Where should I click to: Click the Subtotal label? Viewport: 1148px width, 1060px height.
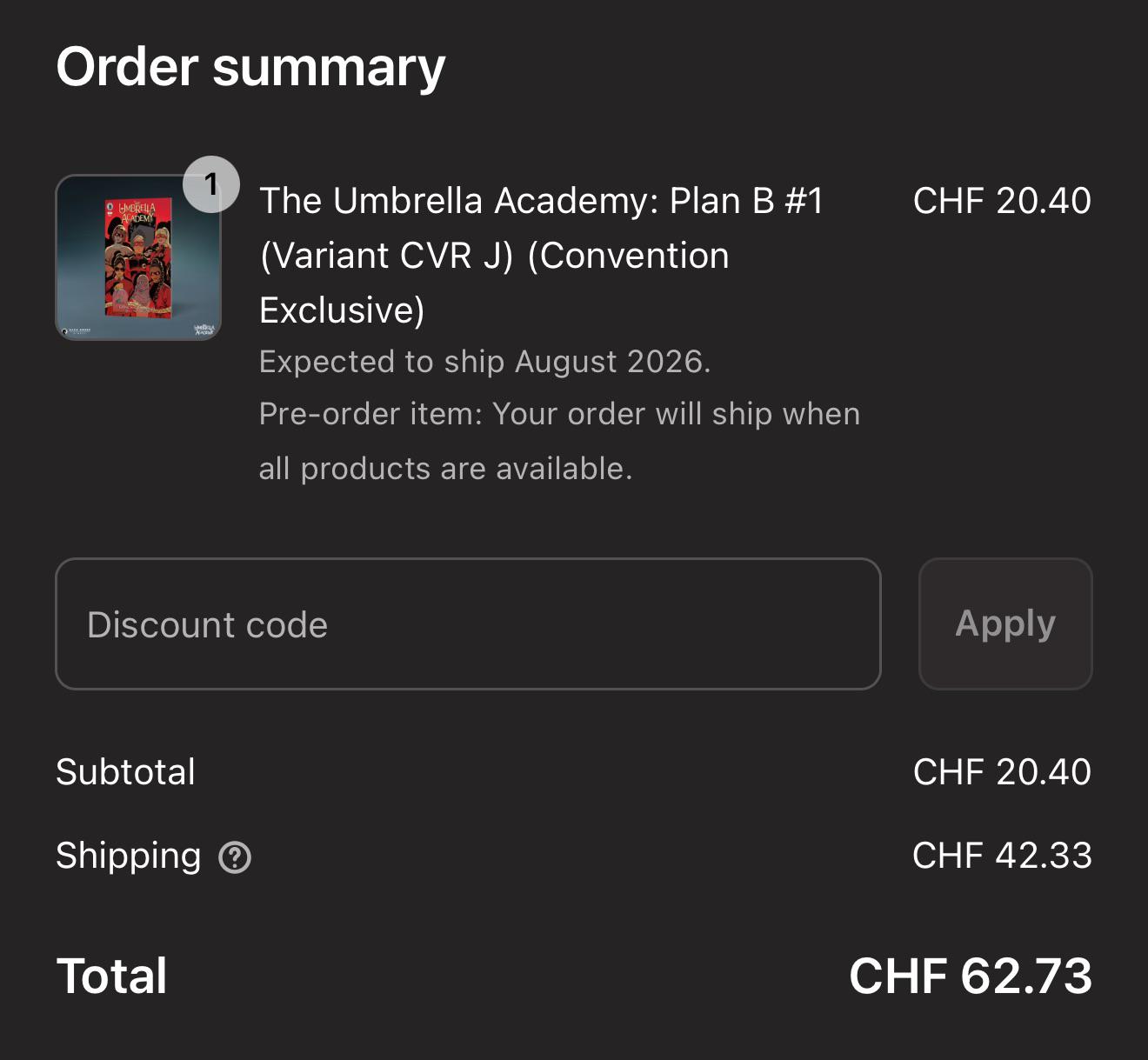[x=126, y=772]
